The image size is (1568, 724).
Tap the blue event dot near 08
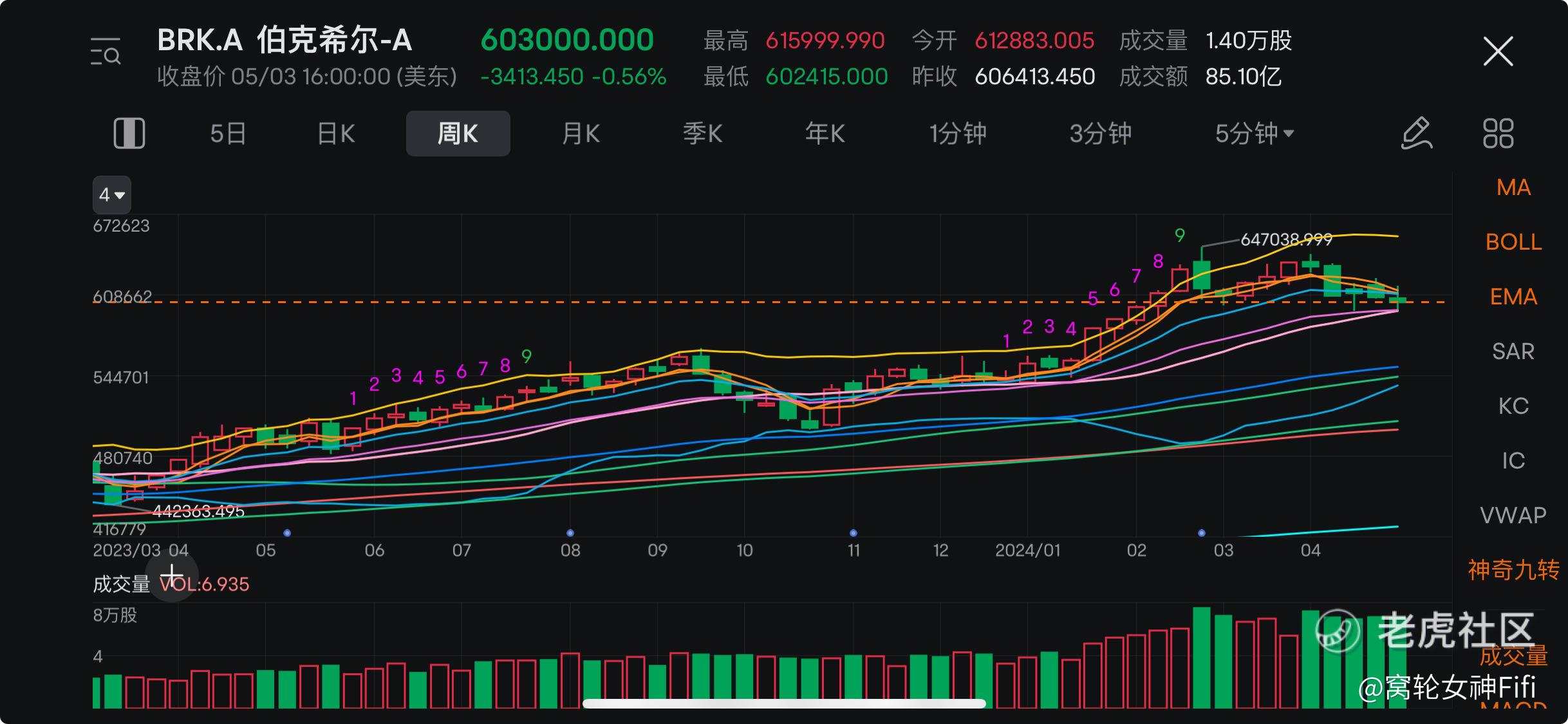(x=570, y=533)
